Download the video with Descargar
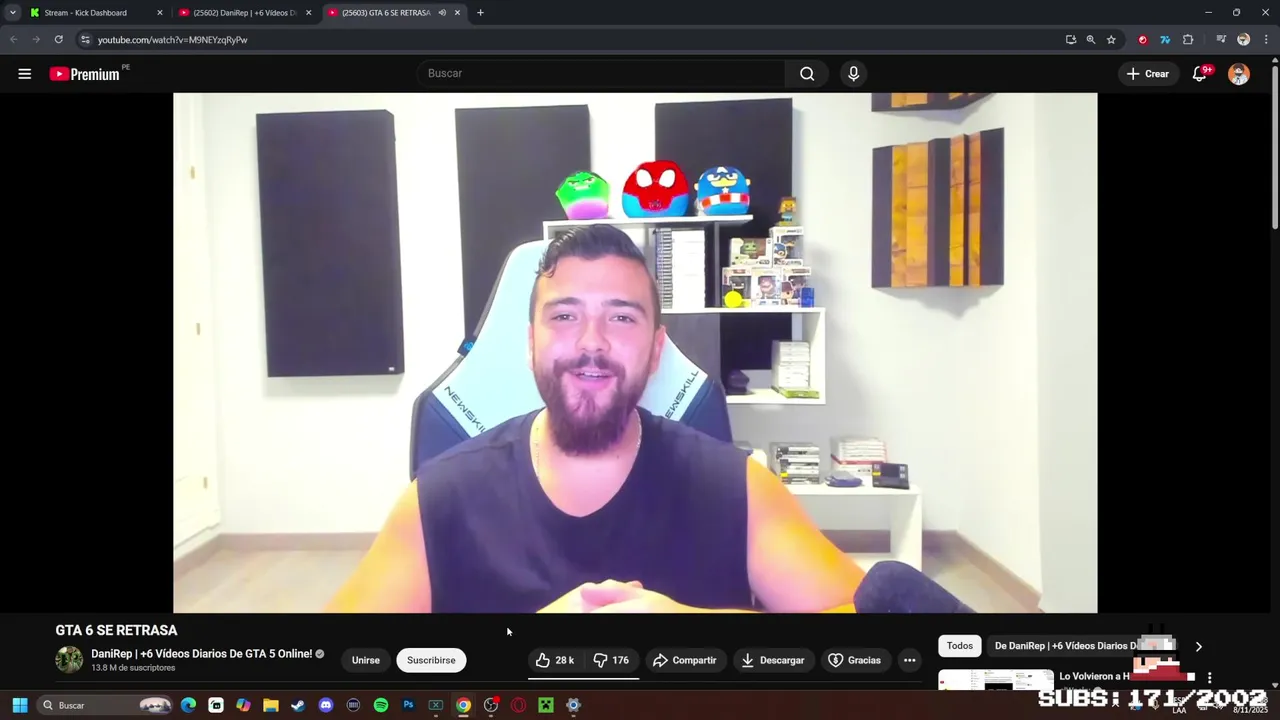The image size is (1280, 720). [x=773, y=660]
